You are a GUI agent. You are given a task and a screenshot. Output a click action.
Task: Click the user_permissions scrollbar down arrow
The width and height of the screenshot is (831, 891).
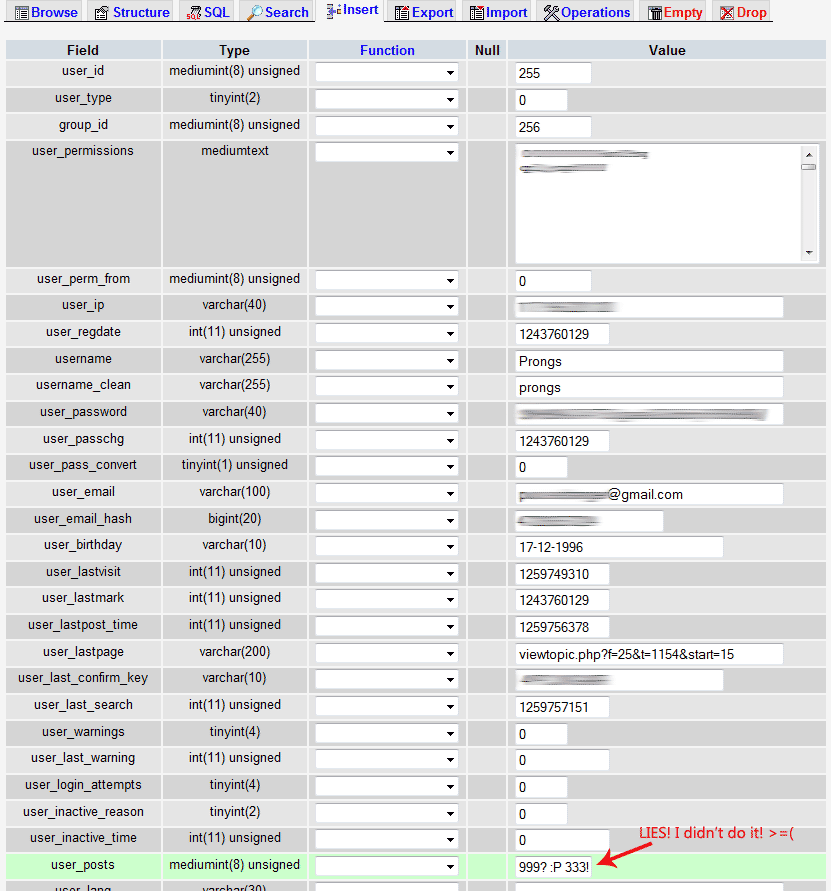pos(809,253)
